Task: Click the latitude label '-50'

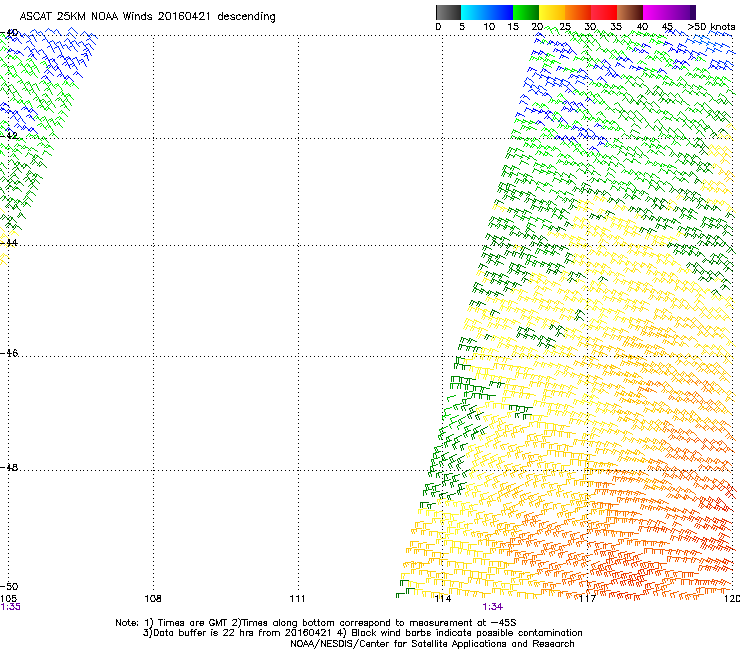Action: coord(9,586)
